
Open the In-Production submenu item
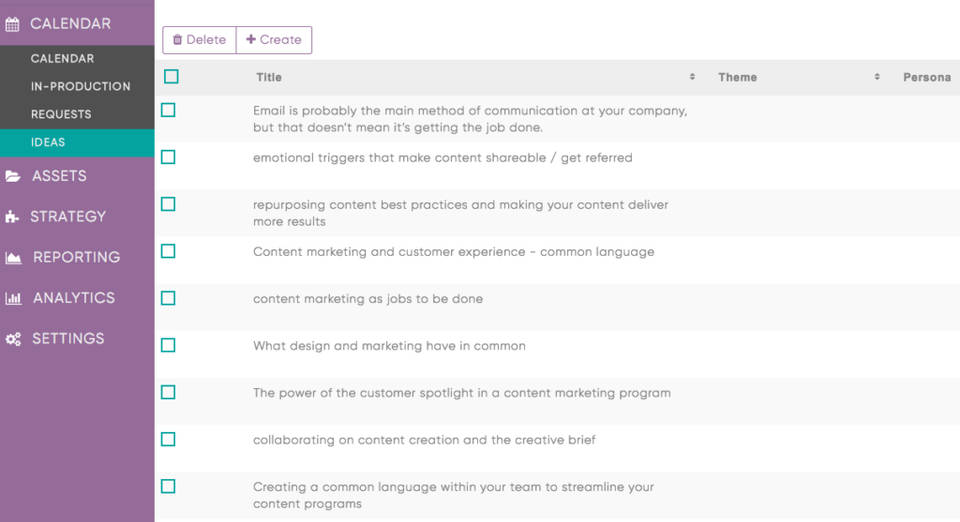point(80,86)
